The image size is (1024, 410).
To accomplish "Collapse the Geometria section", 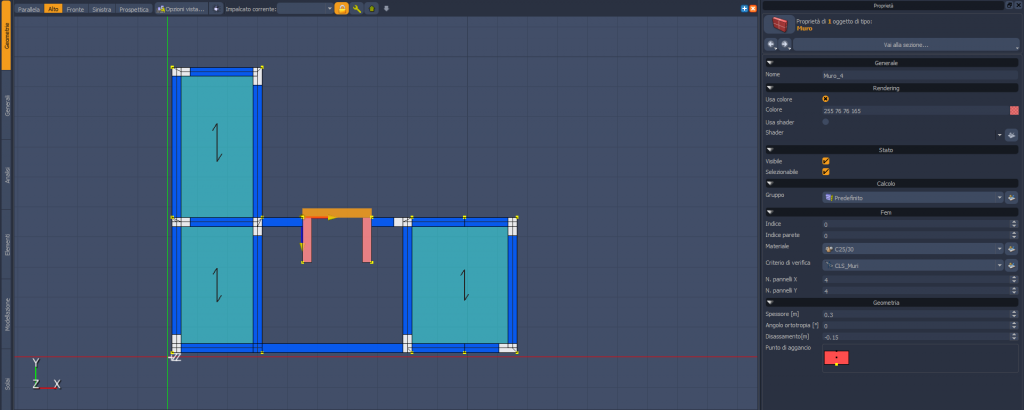I will point(771,302).
